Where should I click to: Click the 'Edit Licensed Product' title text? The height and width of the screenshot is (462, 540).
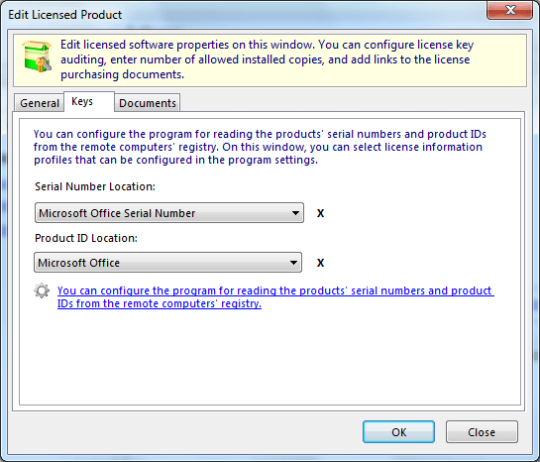point(65,15)
